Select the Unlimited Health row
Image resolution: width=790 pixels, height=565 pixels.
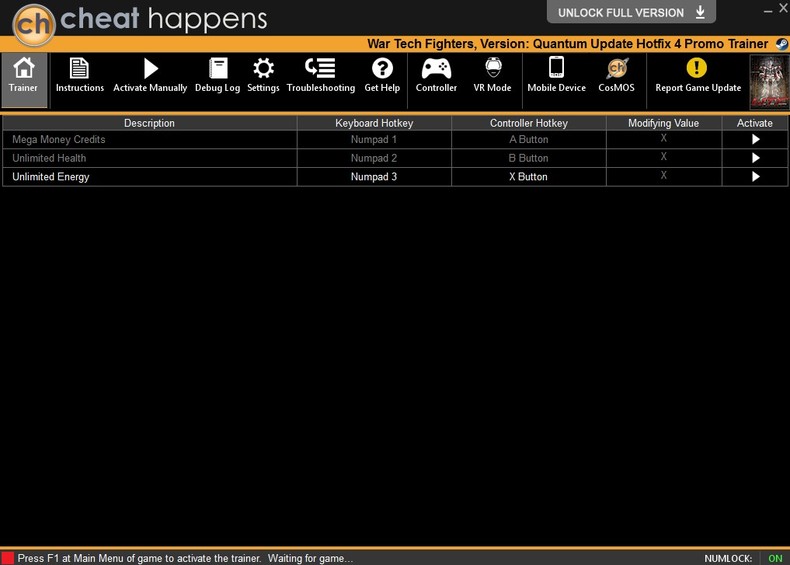[x=395, y=158]
